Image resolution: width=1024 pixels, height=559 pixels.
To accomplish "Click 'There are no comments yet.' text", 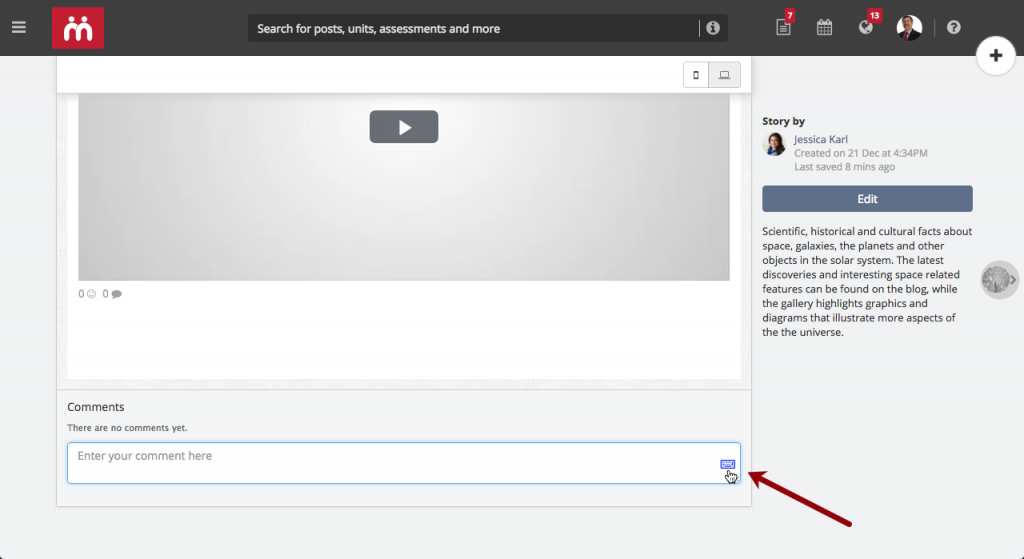I will tap(127, 428).
